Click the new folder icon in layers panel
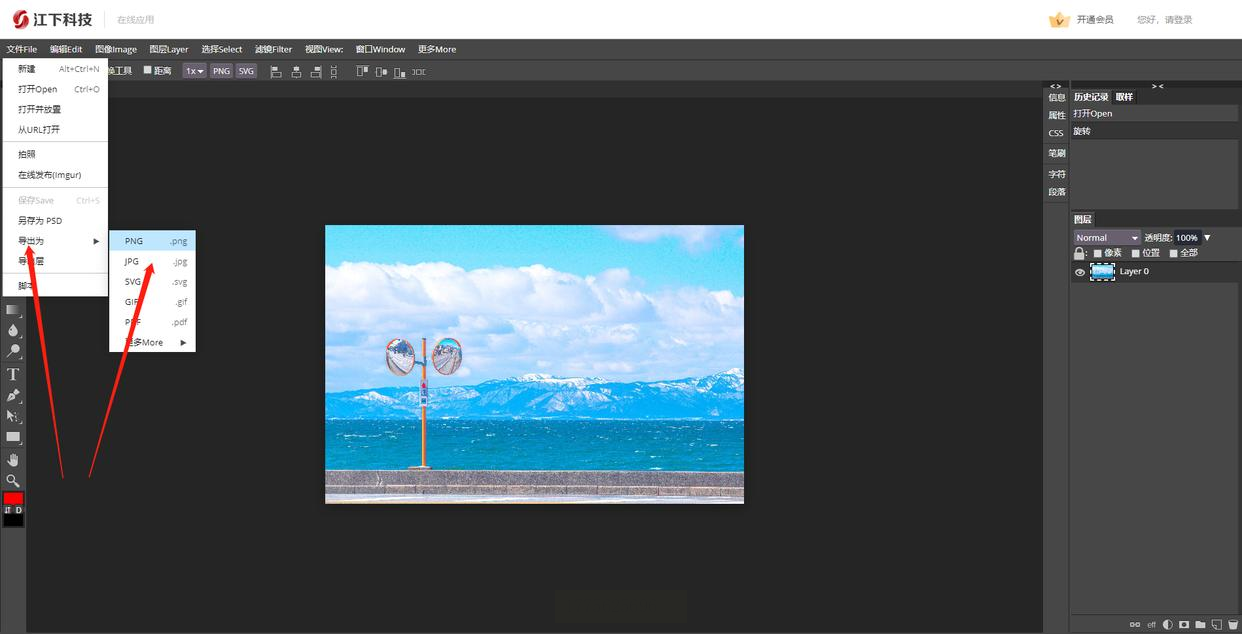 click(x=1200, y=625)
